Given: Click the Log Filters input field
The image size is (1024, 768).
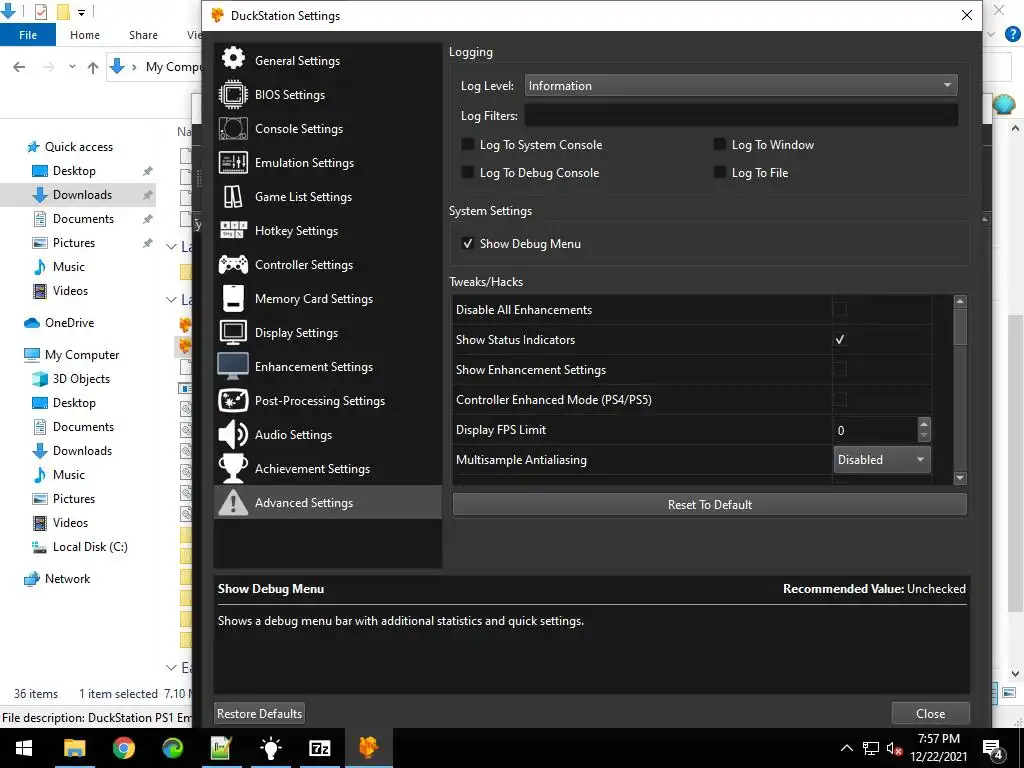Looking at the screenshot, I should pos(741,115).
